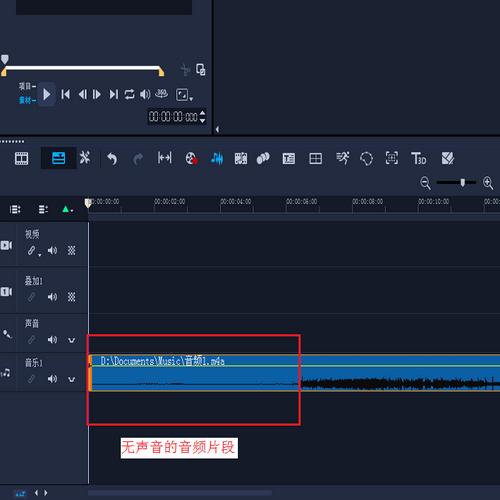Screen dimensions: 500x500
Task: Click enlarge preview window icon
Action: tap(201, 70)
